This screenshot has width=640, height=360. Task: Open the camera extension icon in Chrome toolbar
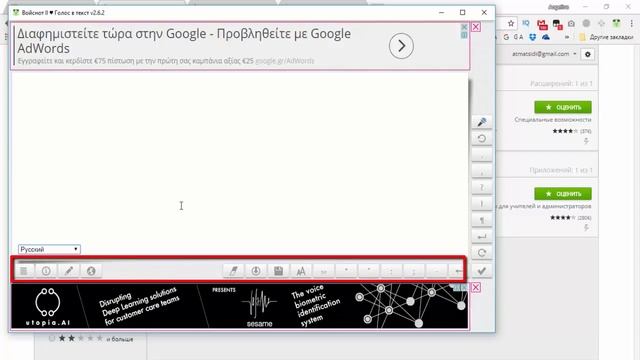click(x=571, y=24)
